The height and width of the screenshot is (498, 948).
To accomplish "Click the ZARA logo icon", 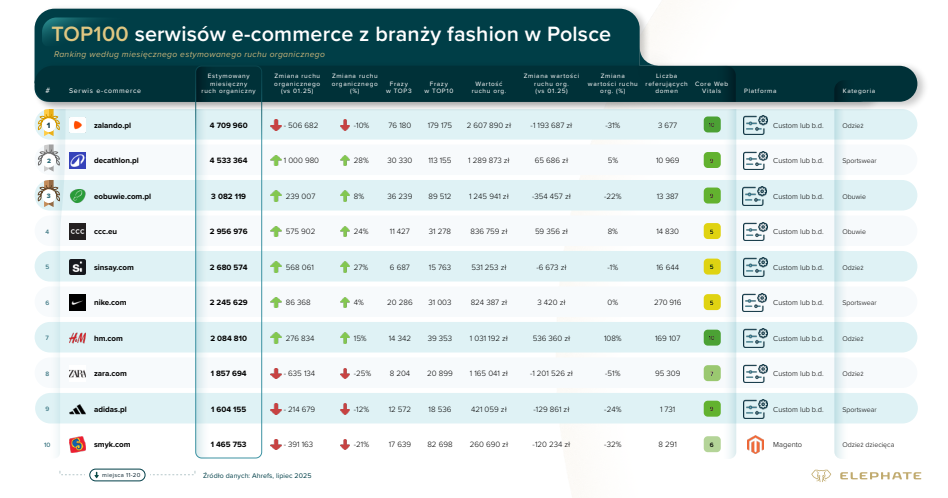I will point(77,374).
